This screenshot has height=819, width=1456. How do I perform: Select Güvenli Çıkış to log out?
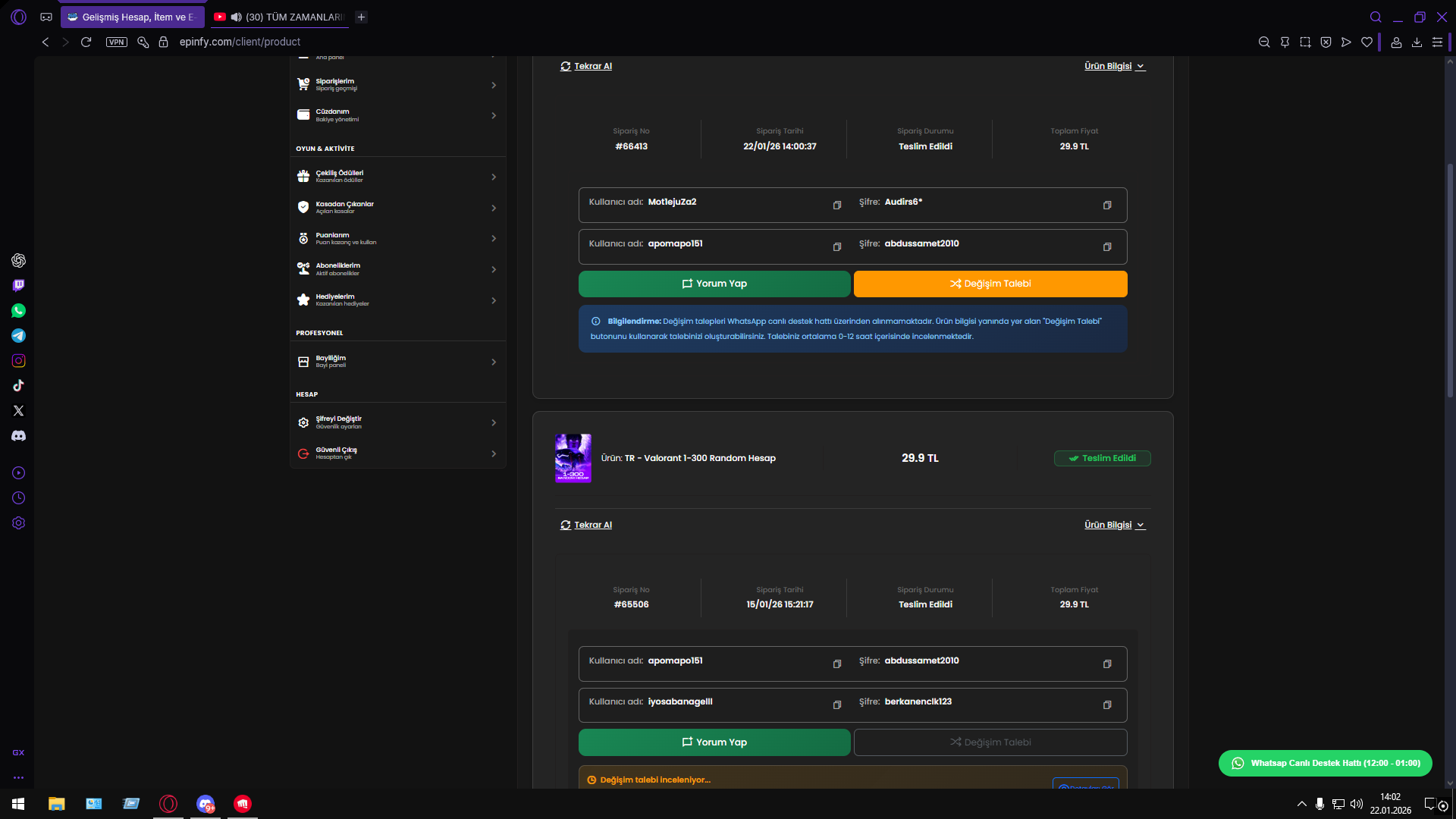click(398, 453)
